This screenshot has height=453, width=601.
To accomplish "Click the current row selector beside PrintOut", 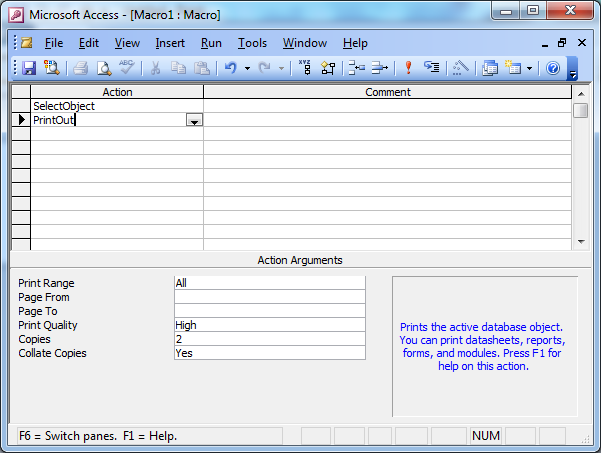I will 21,120.
